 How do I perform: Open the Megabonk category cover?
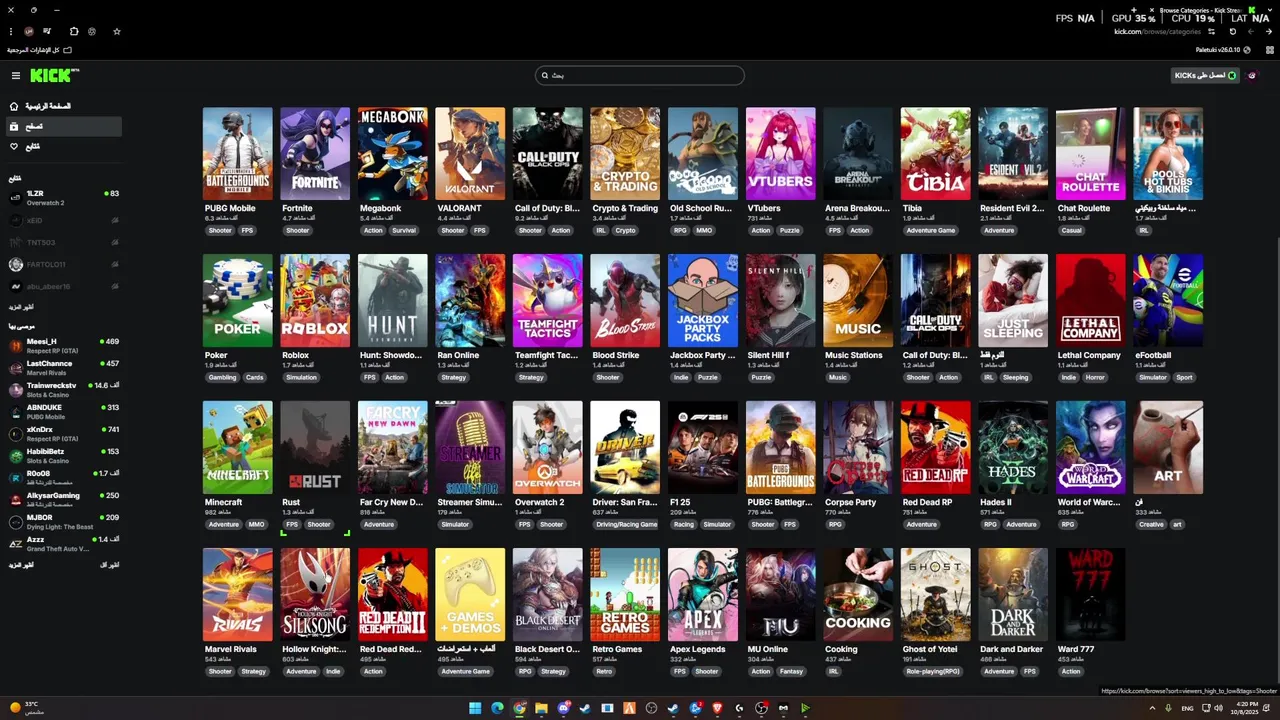pos(393,154)
